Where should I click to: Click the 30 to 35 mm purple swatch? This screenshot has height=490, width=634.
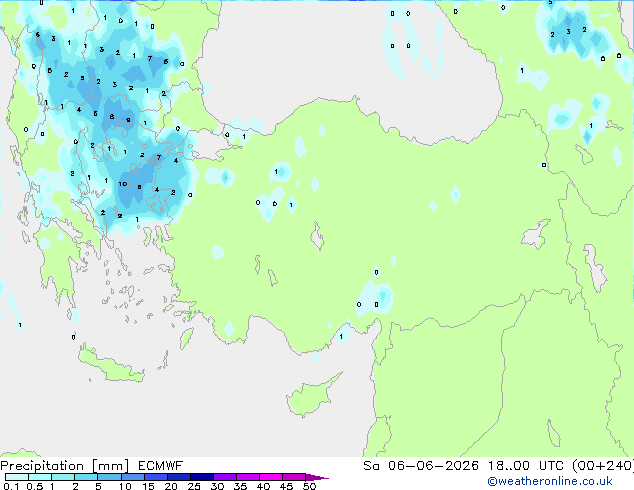point(225,477)
